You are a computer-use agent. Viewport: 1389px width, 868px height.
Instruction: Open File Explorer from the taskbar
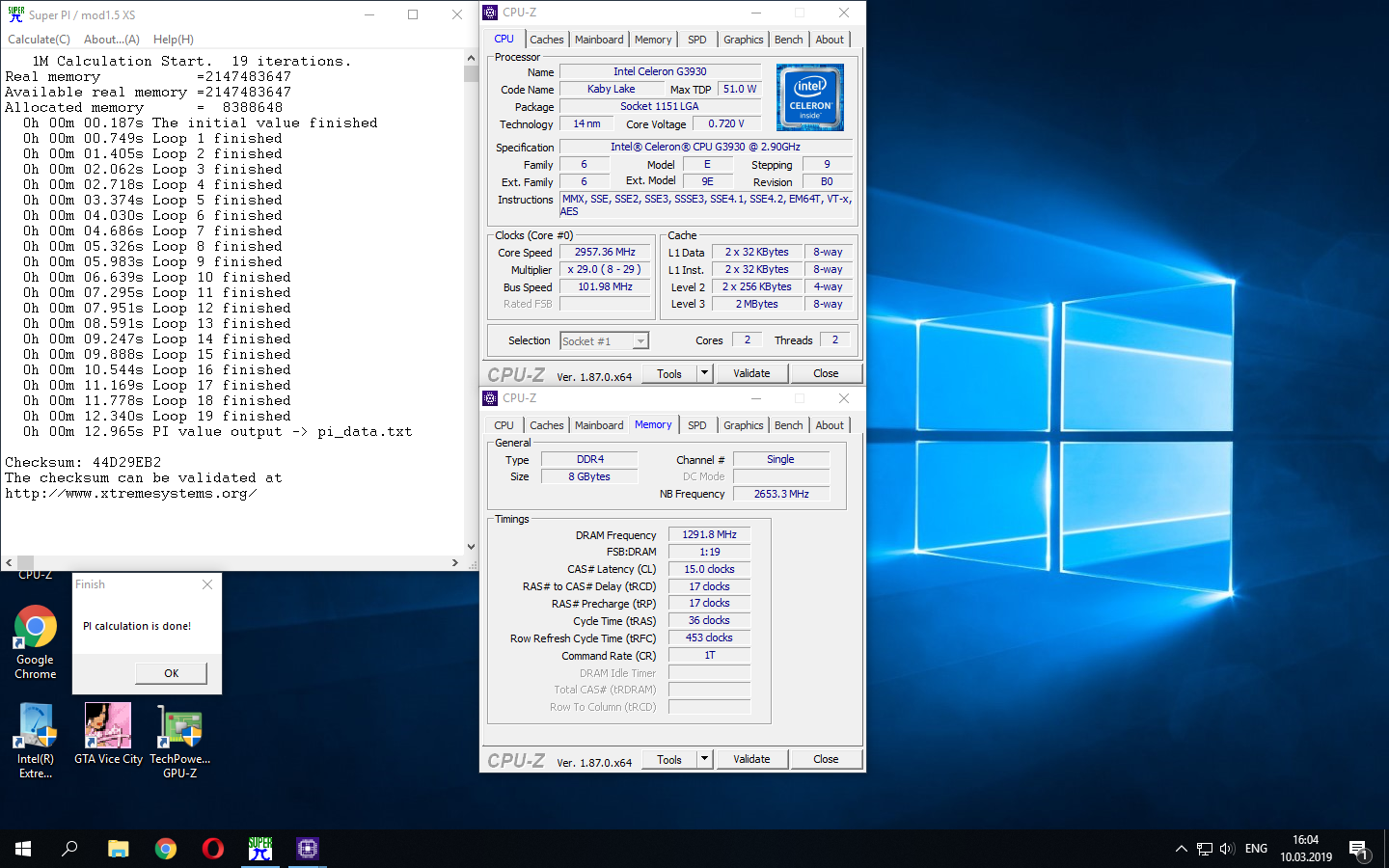(x=118, y=849)
